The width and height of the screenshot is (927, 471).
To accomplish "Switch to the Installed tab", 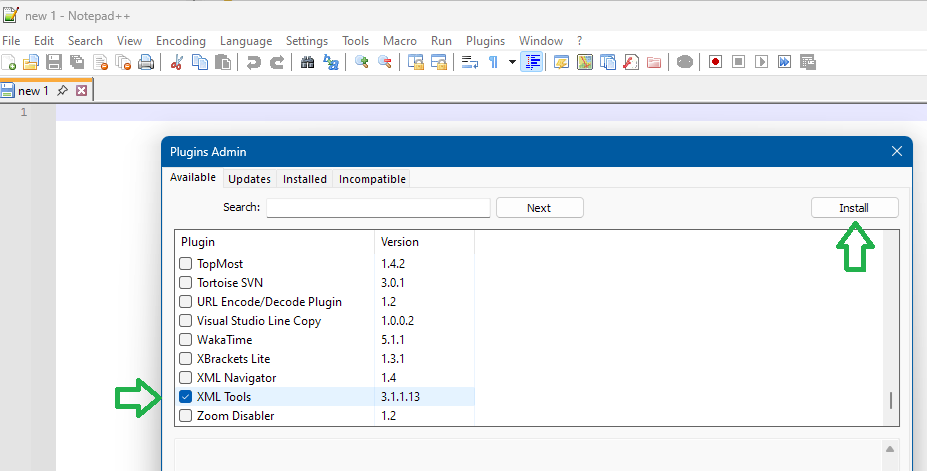I will click(304, 179).
